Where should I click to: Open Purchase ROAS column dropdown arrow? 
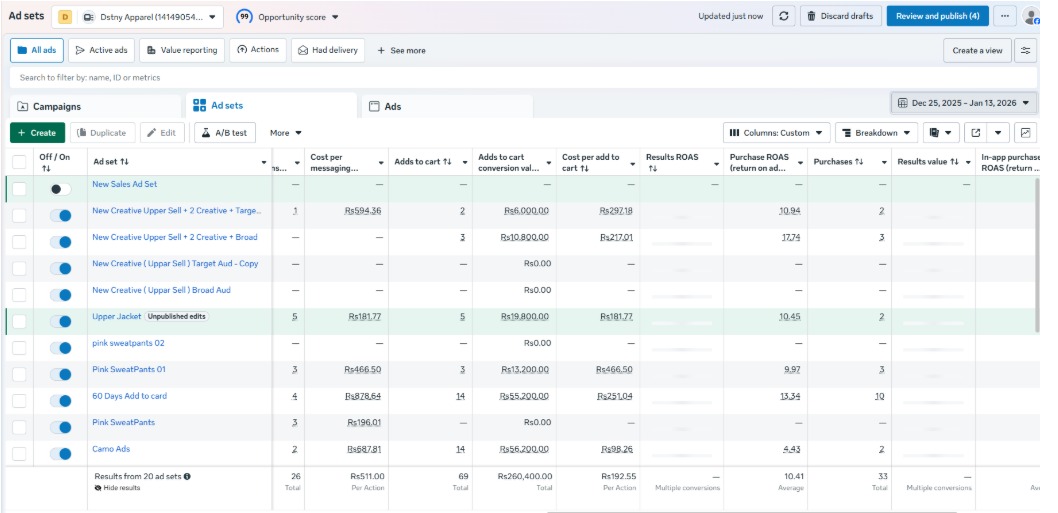[800, 163]
